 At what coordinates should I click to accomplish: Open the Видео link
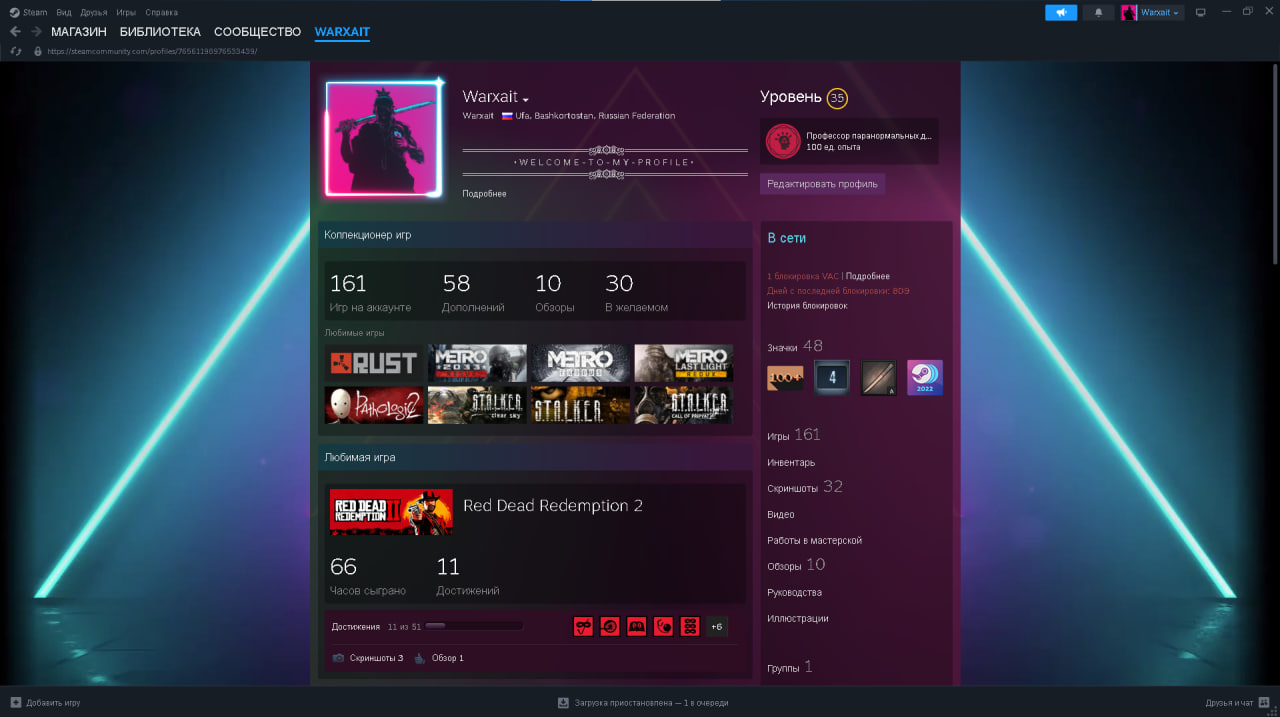pyautogui.click(x=781, y=515)
